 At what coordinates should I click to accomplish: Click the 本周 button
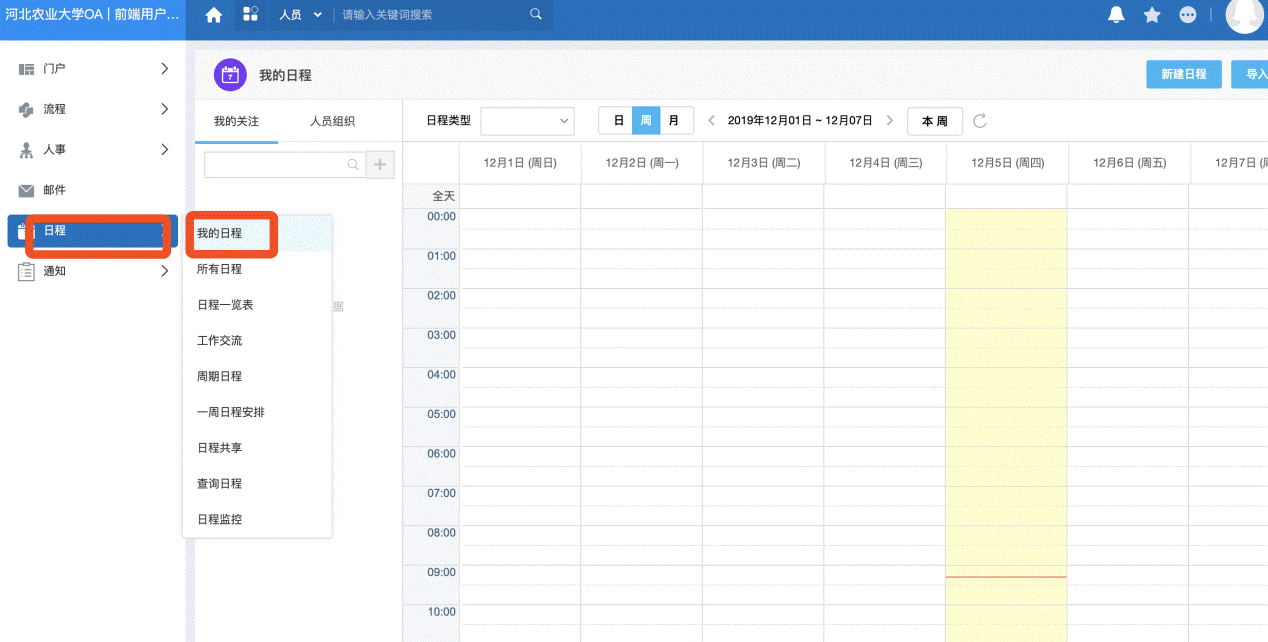(934, 120)
